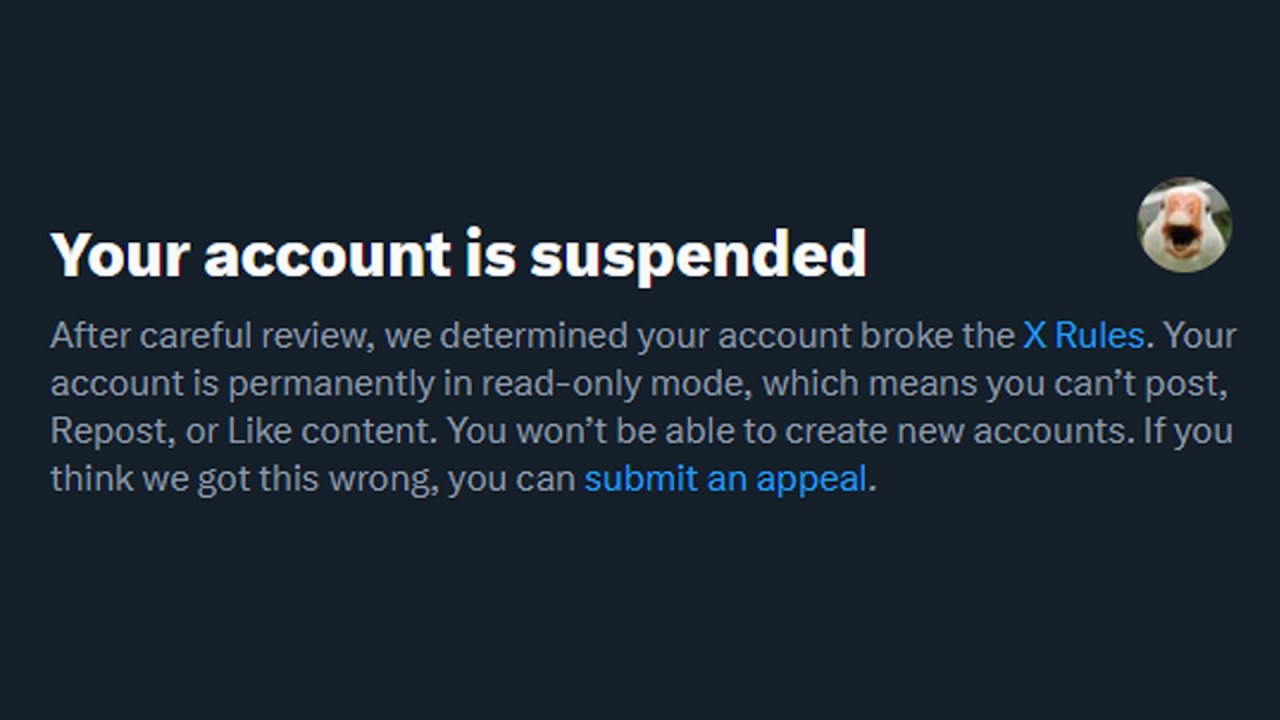1280x720 pixels.
Task: Click the "read-only mode" phrase
Action: tap(615, 383)
